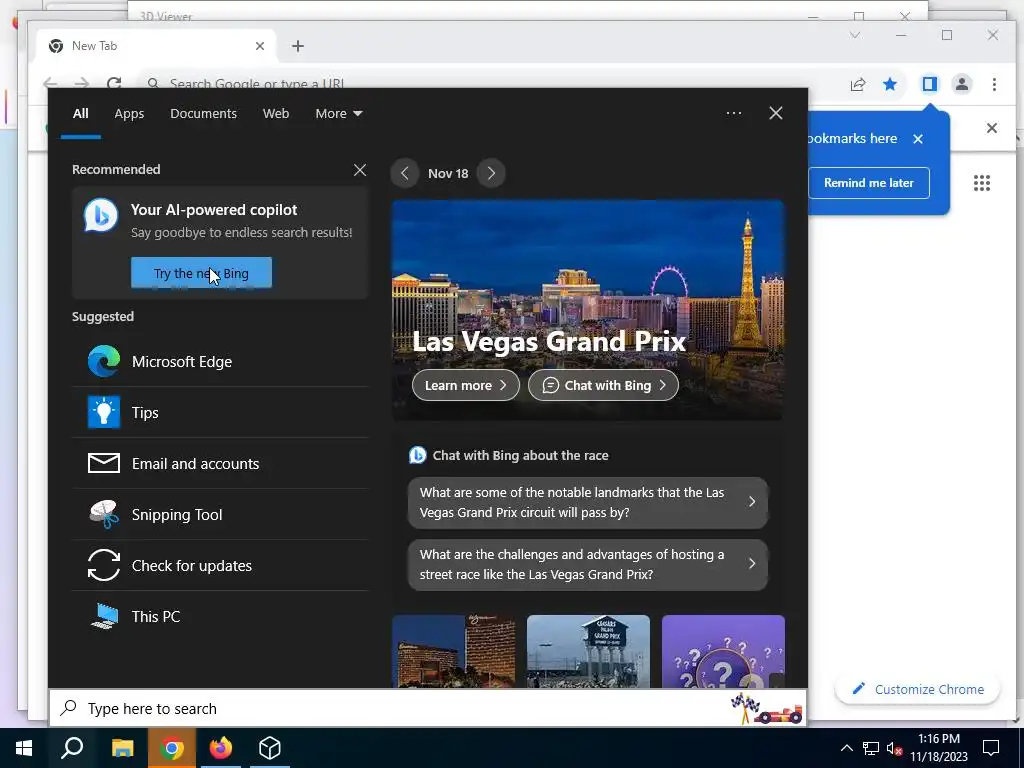Select Check for updates suggestion

[x=220, y=566]
